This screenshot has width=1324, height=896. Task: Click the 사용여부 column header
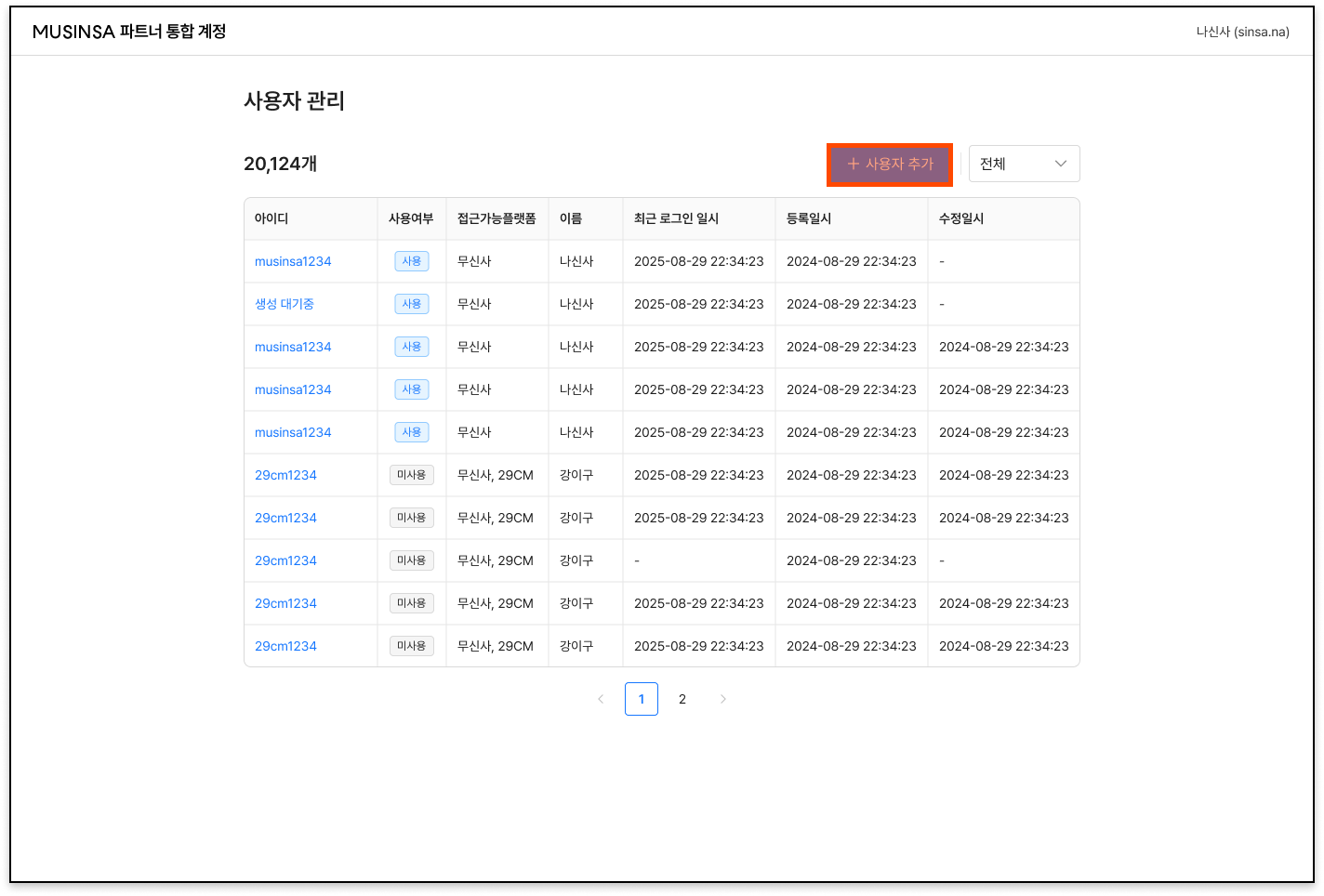[x=411, y=218]
